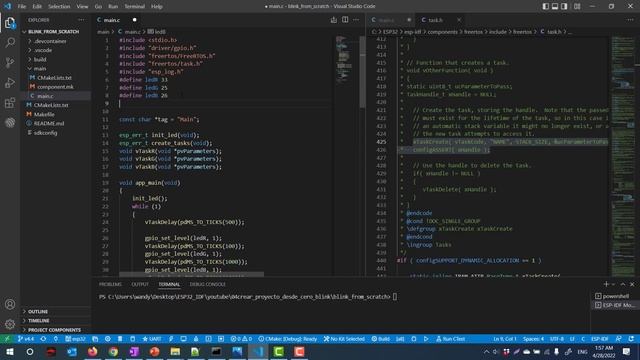Image resolution: width=640 pixels, height=360 pixels.
Task: Open more actions of left editor group
Action: [x=356, y=20]
